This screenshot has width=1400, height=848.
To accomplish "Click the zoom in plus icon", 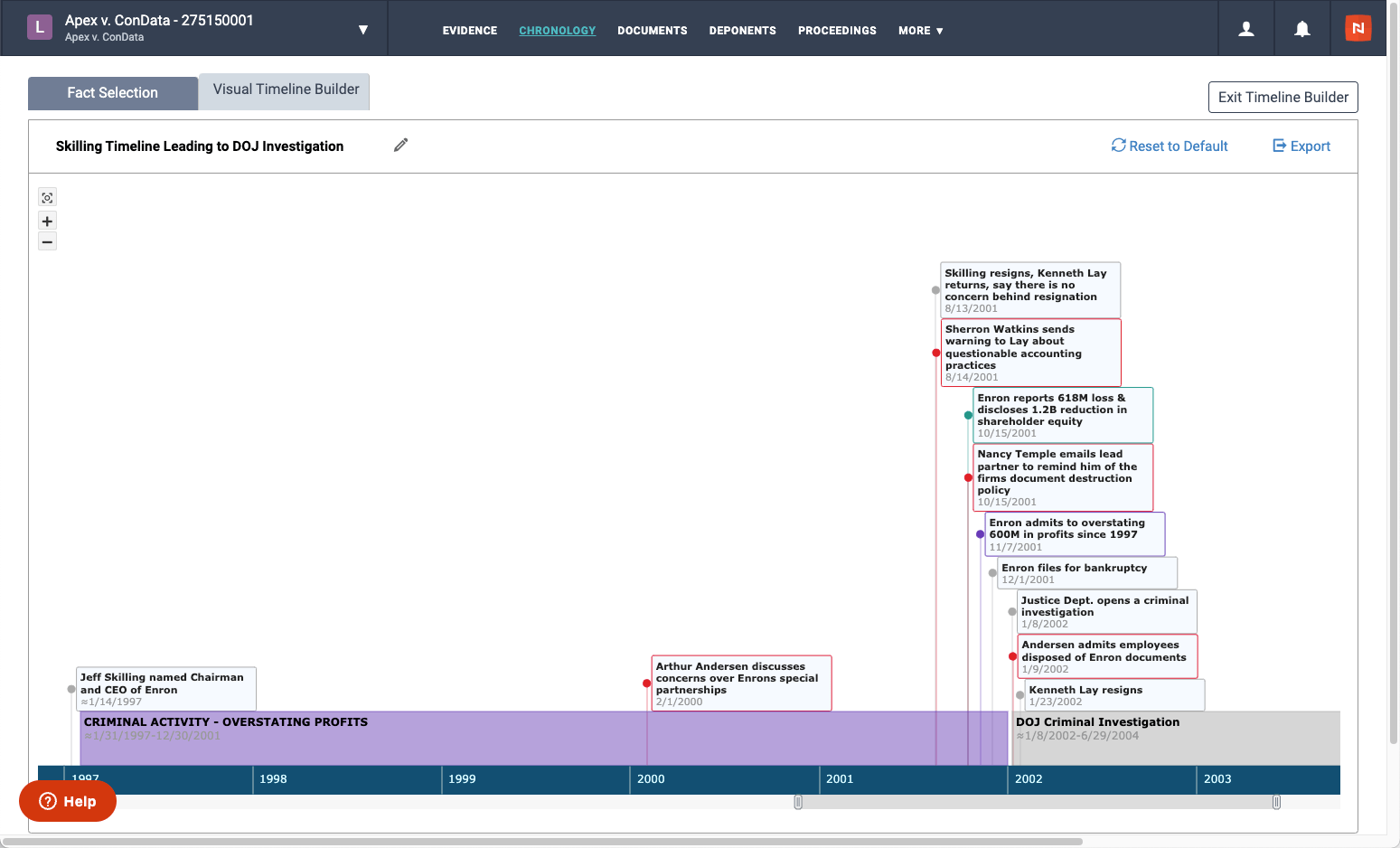I will [47, 221].
